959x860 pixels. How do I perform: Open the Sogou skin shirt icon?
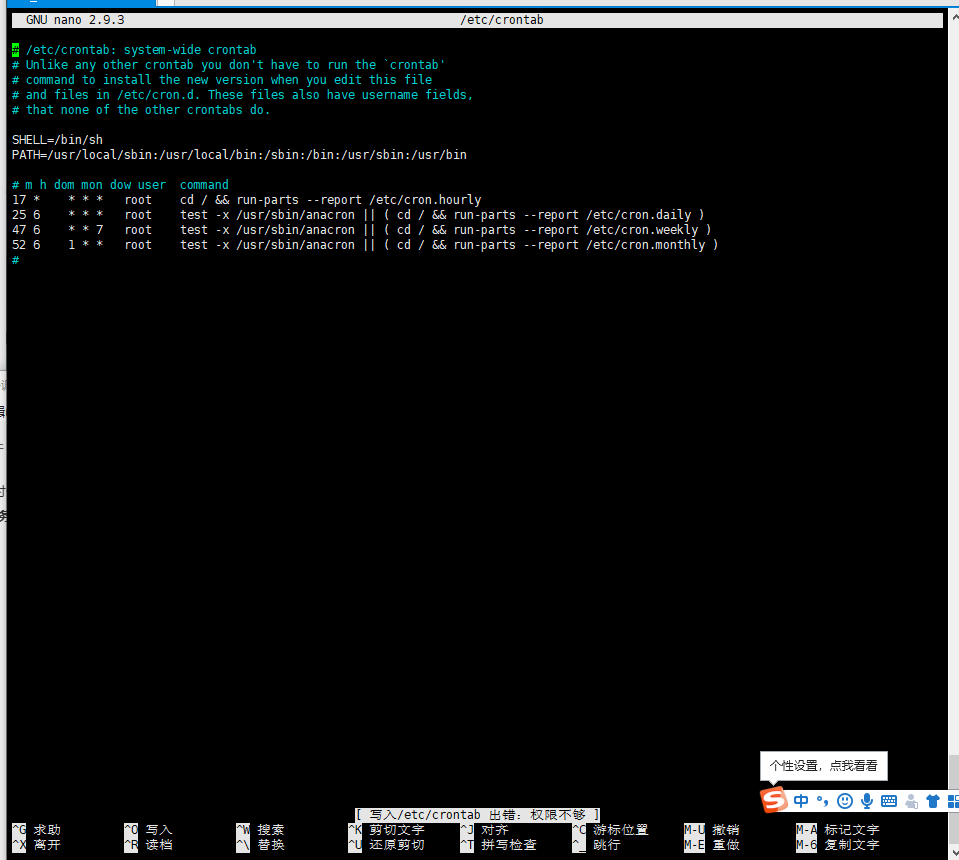[933, 801]
